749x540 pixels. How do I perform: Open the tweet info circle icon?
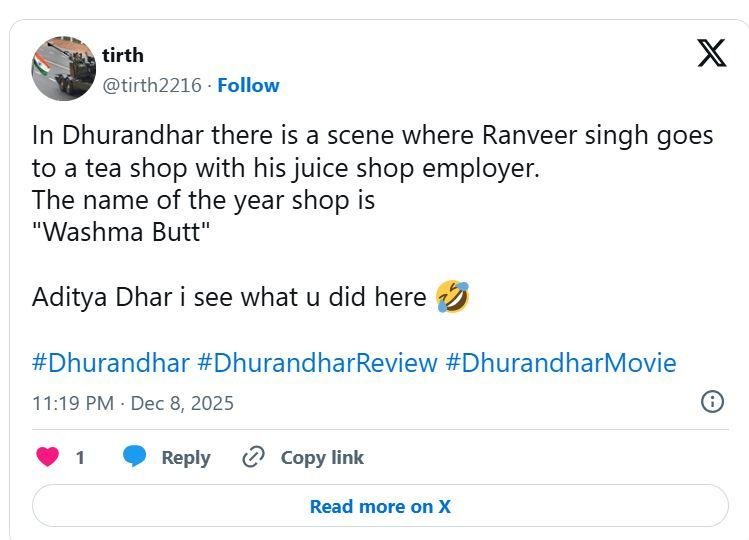(712, 401)
